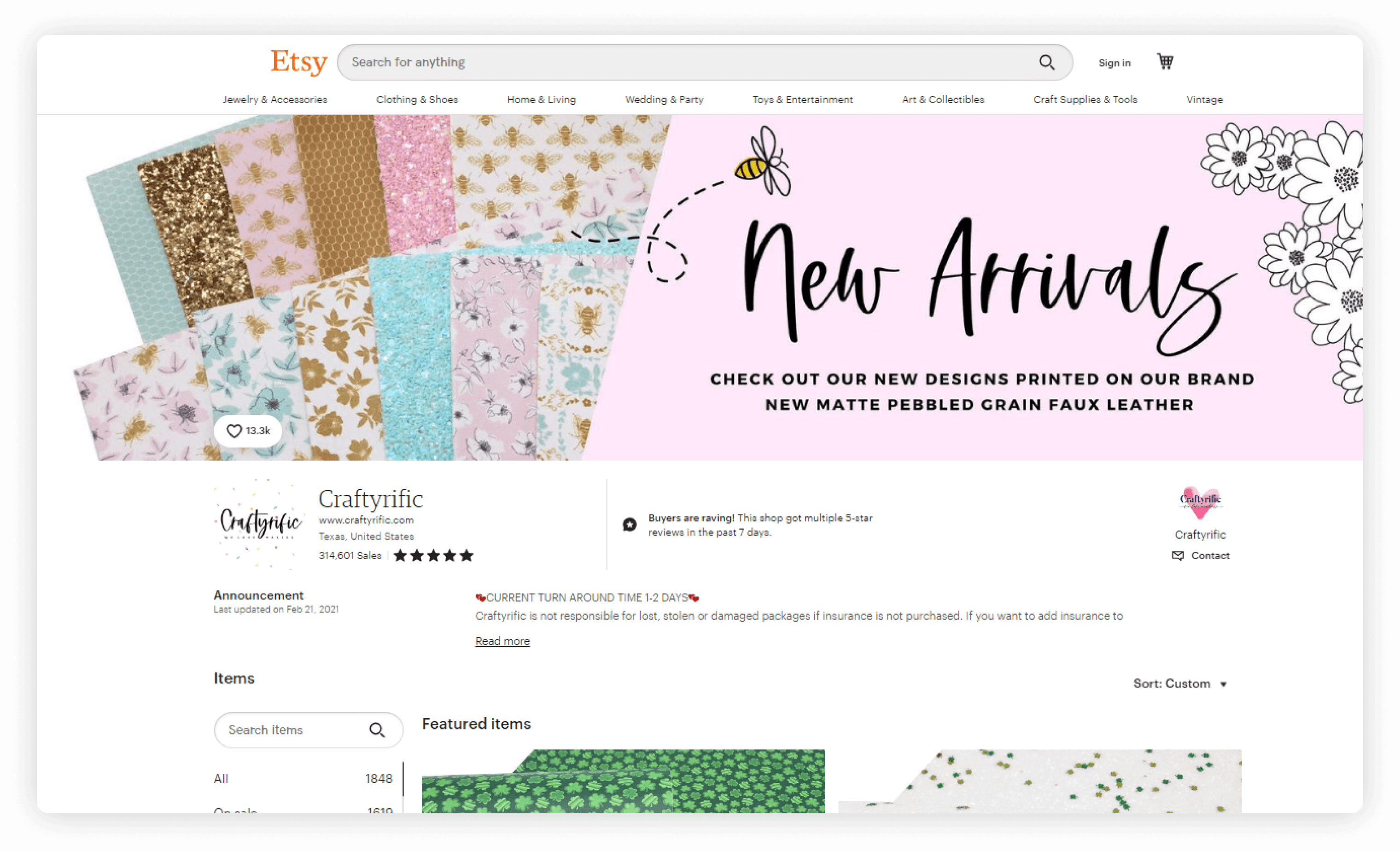Click the Sign in link
This screenshot has height=852, width=1400.
pos(1114,63)
